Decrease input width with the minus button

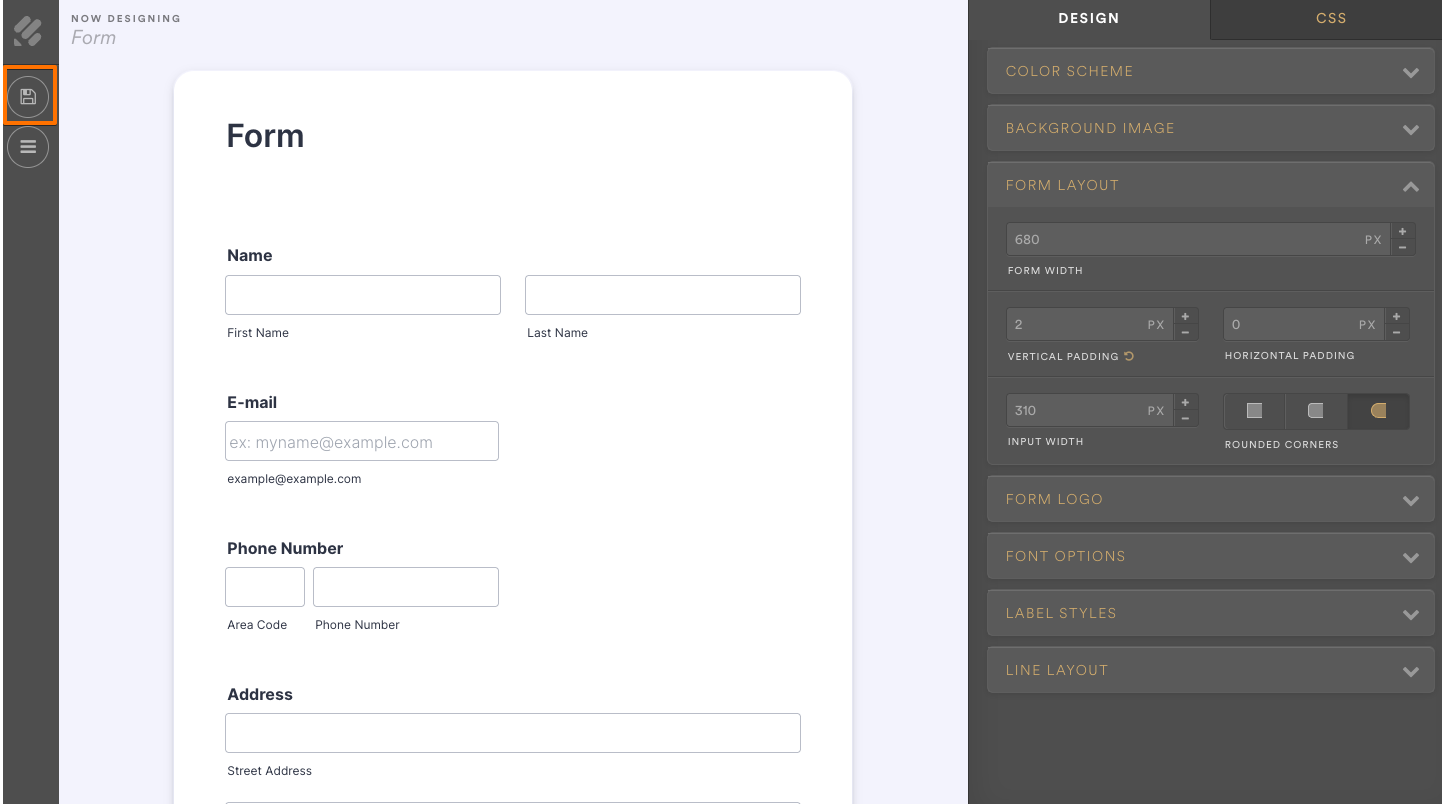[x=1185, y=418]
